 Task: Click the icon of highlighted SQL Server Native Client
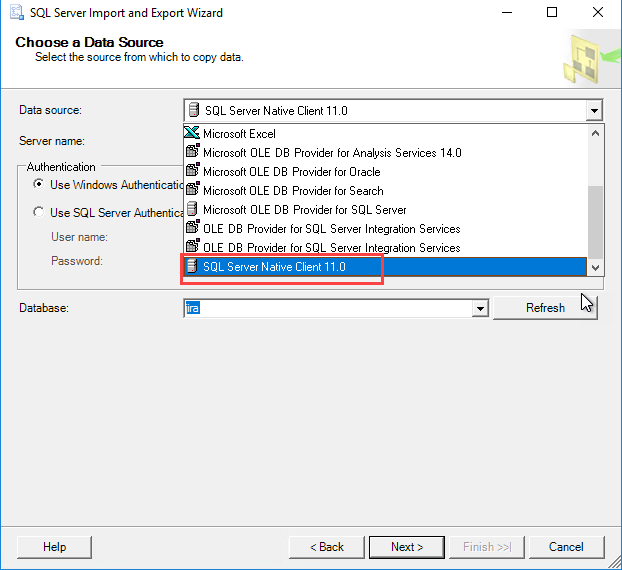pos(192,266)
